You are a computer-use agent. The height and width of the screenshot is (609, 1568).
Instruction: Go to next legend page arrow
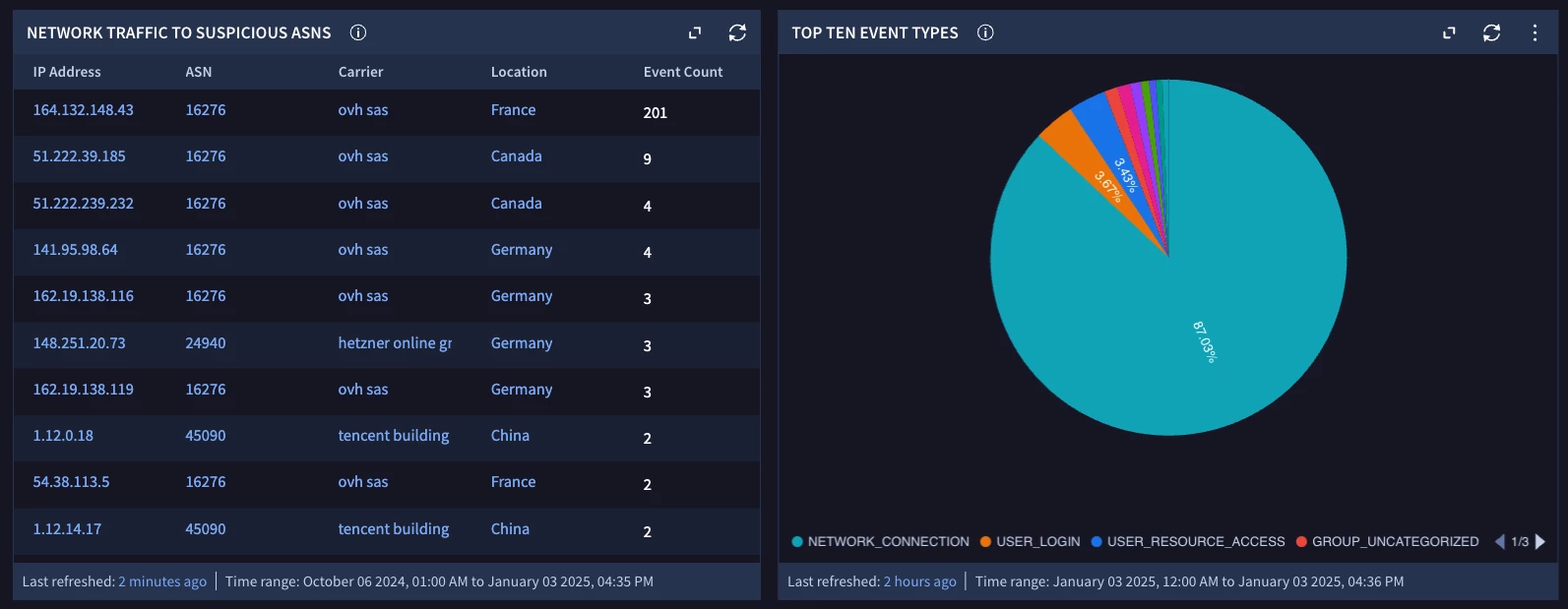tap(1540, 541)
